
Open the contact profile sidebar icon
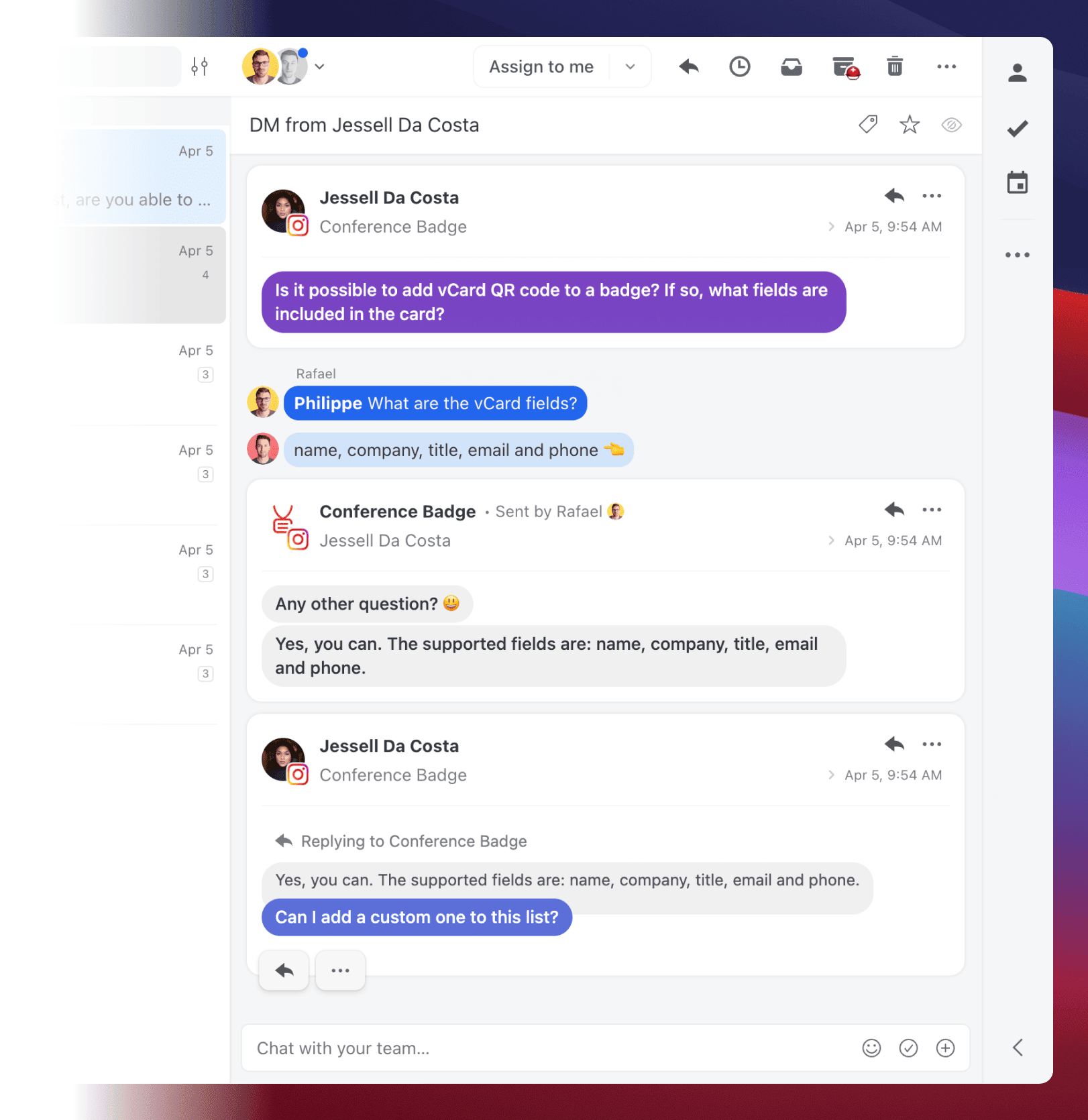coord(1018,72)
